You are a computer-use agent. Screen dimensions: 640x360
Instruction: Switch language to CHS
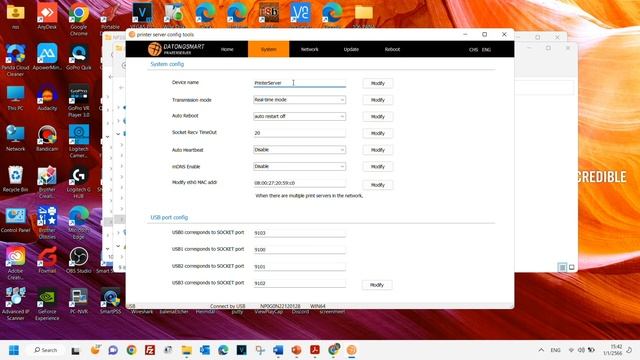click(x=473, y=50)
